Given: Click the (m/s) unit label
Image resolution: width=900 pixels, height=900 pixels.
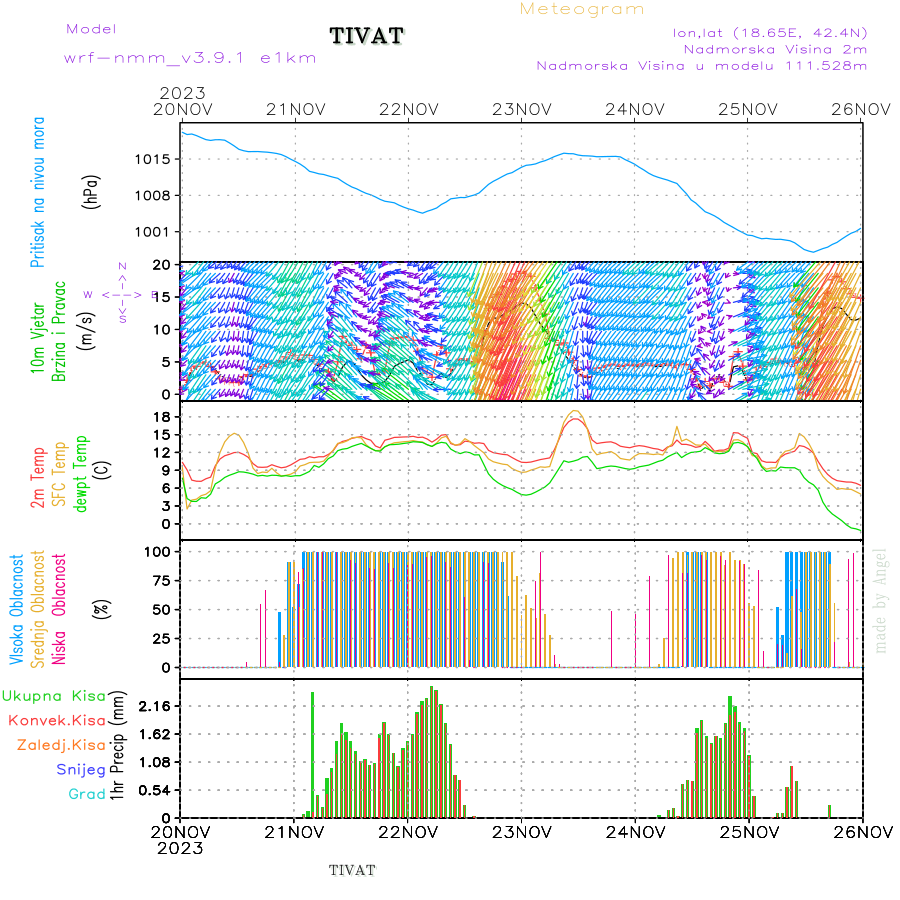Looking at the screenshot, I should tap(86, 331).
